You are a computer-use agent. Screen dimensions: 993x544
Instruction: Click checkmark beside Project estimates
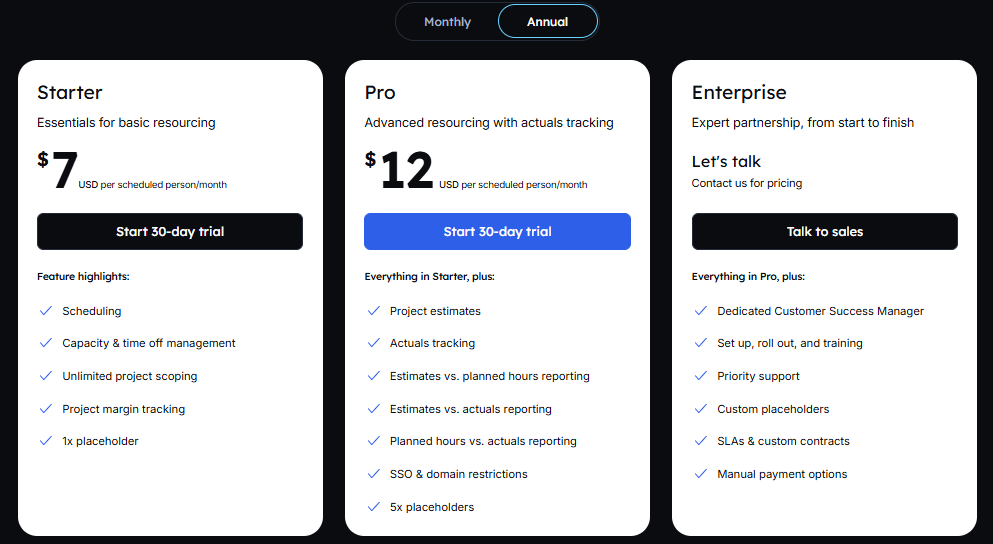click(373, 311)
